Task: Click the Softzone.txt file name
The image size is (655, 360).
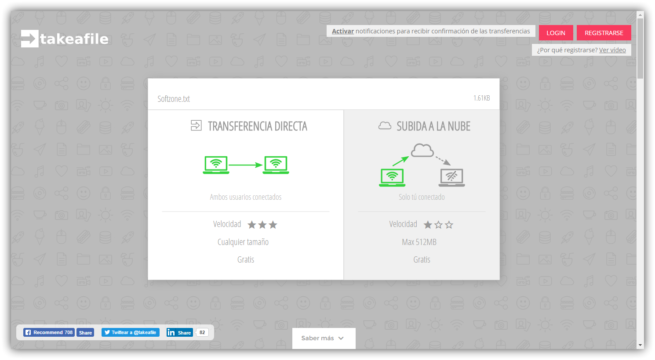Action: point(173,99)
